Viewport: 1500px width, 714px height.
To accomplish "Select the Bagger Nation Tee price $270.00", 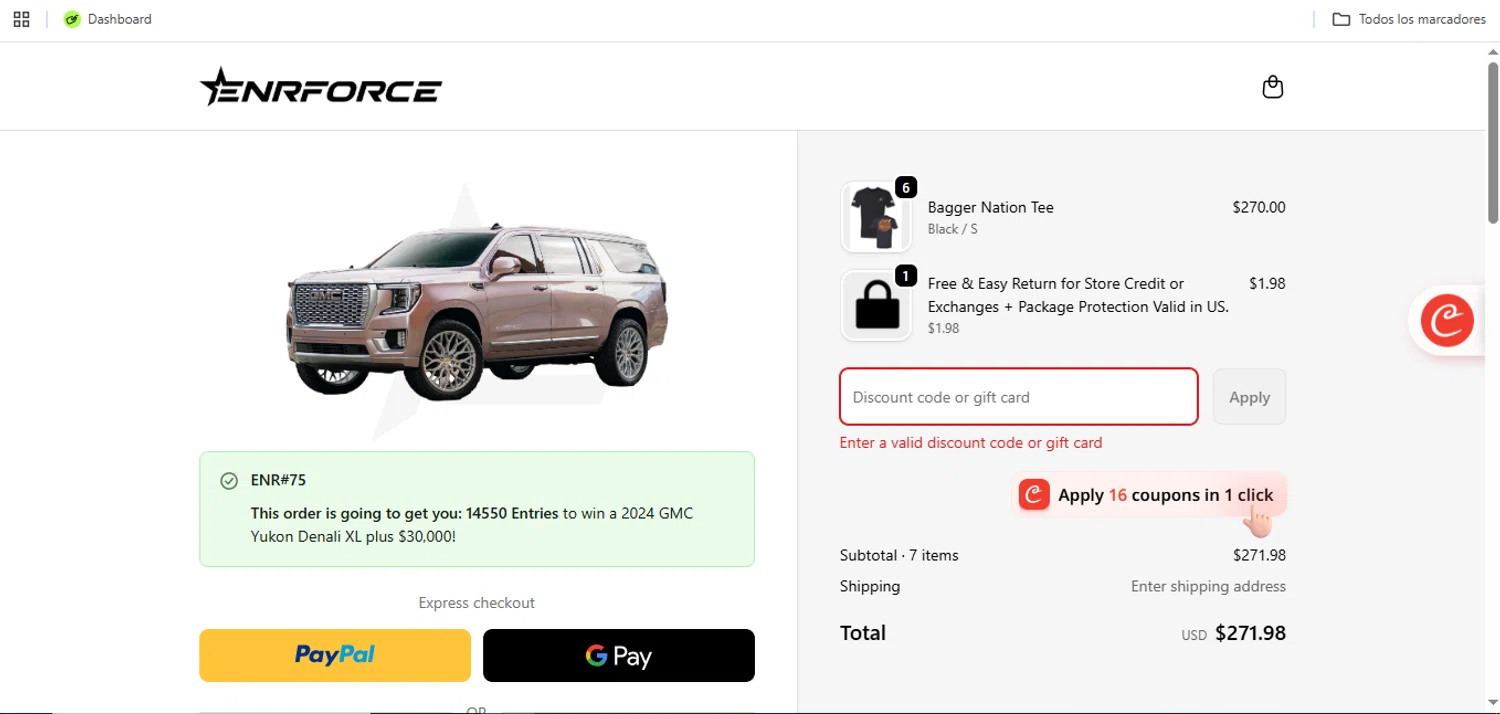I will point(1259,207).
